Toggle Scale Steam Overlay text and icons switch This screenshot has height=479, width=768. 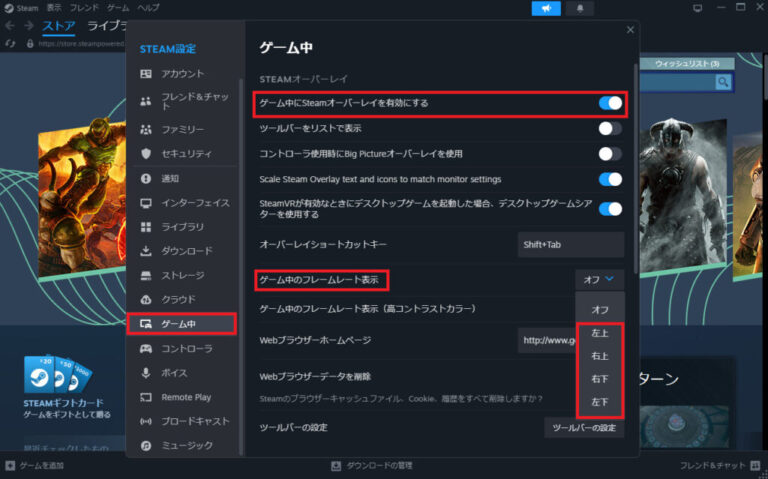(610, 179)
